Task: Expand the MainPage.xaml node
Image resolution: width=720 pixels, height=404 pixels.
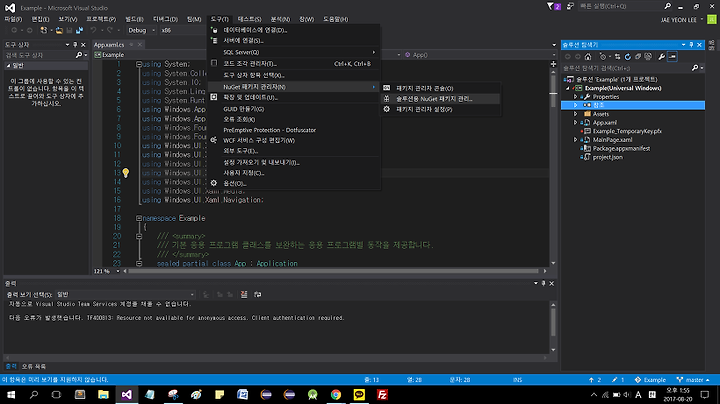Action: [x=575, y=140]
